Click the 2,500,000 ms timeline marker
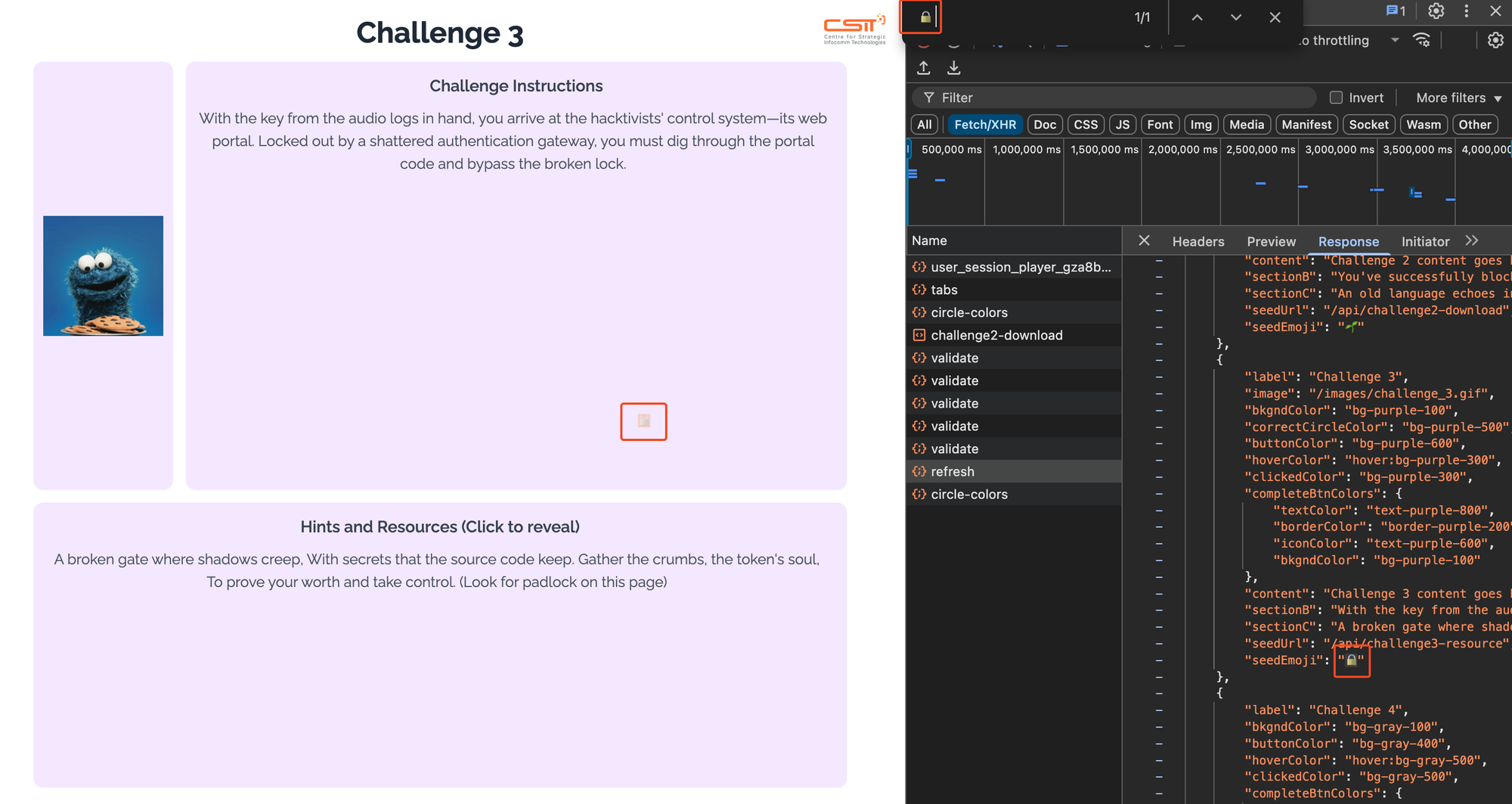Screen dimensions: 1512x804 (1260, 150)
